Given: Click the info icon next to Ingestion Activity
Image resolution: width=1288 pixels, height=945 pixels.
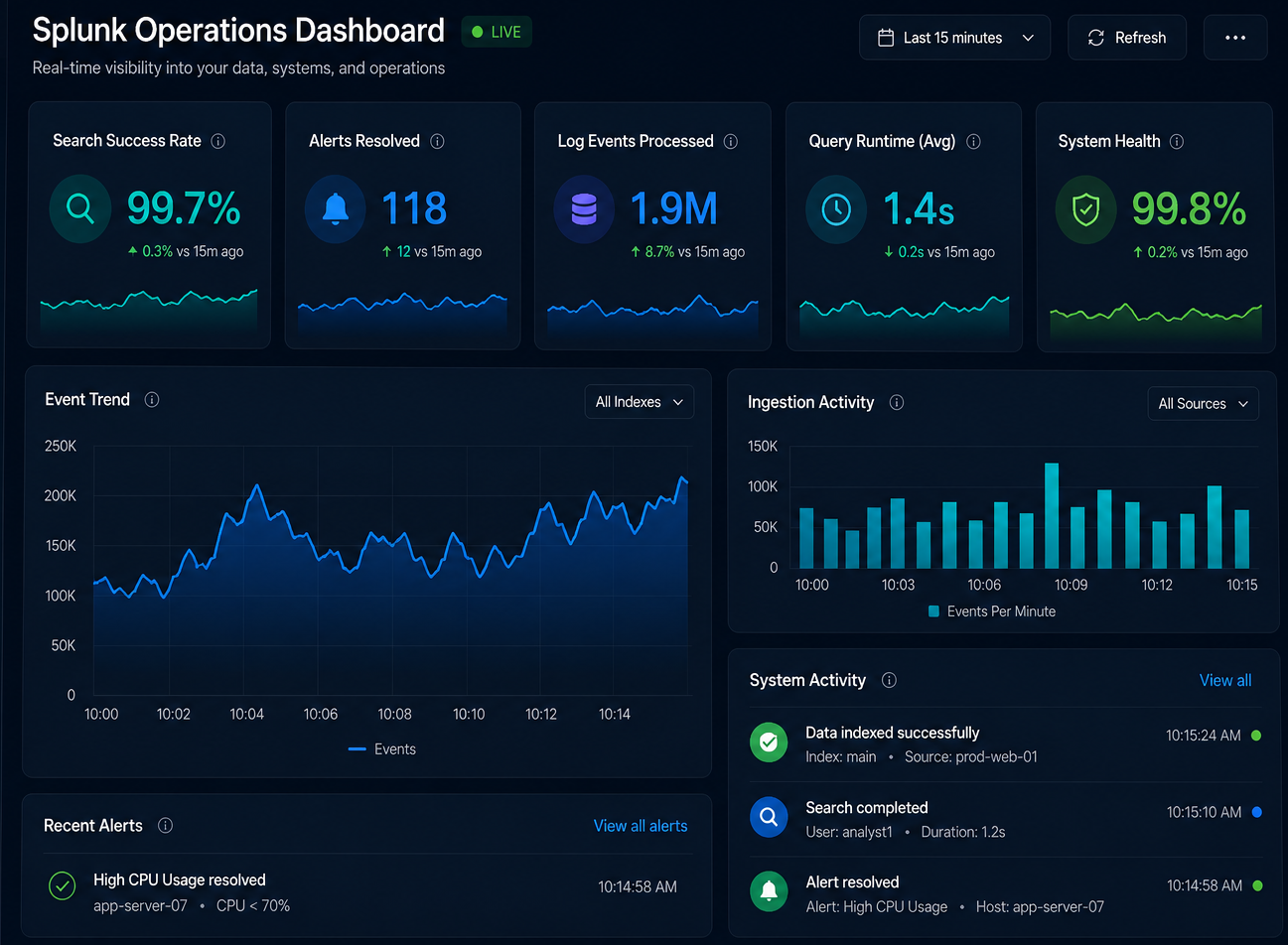Looking at the screenshot, I should (x=897, y=402).
